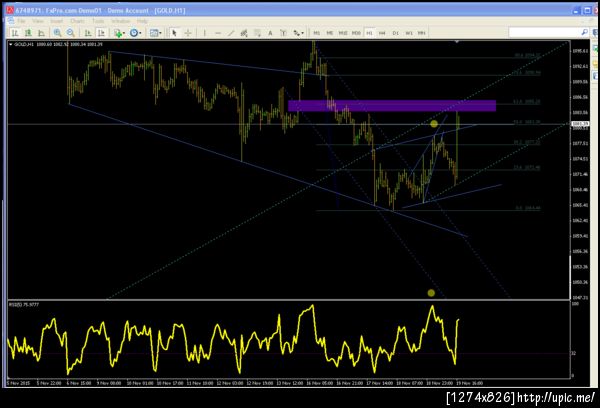Image resolution: width=600 pixels, height=408 pixels.
Task: Switch chart to bar chart type
Action: point(15,33)
